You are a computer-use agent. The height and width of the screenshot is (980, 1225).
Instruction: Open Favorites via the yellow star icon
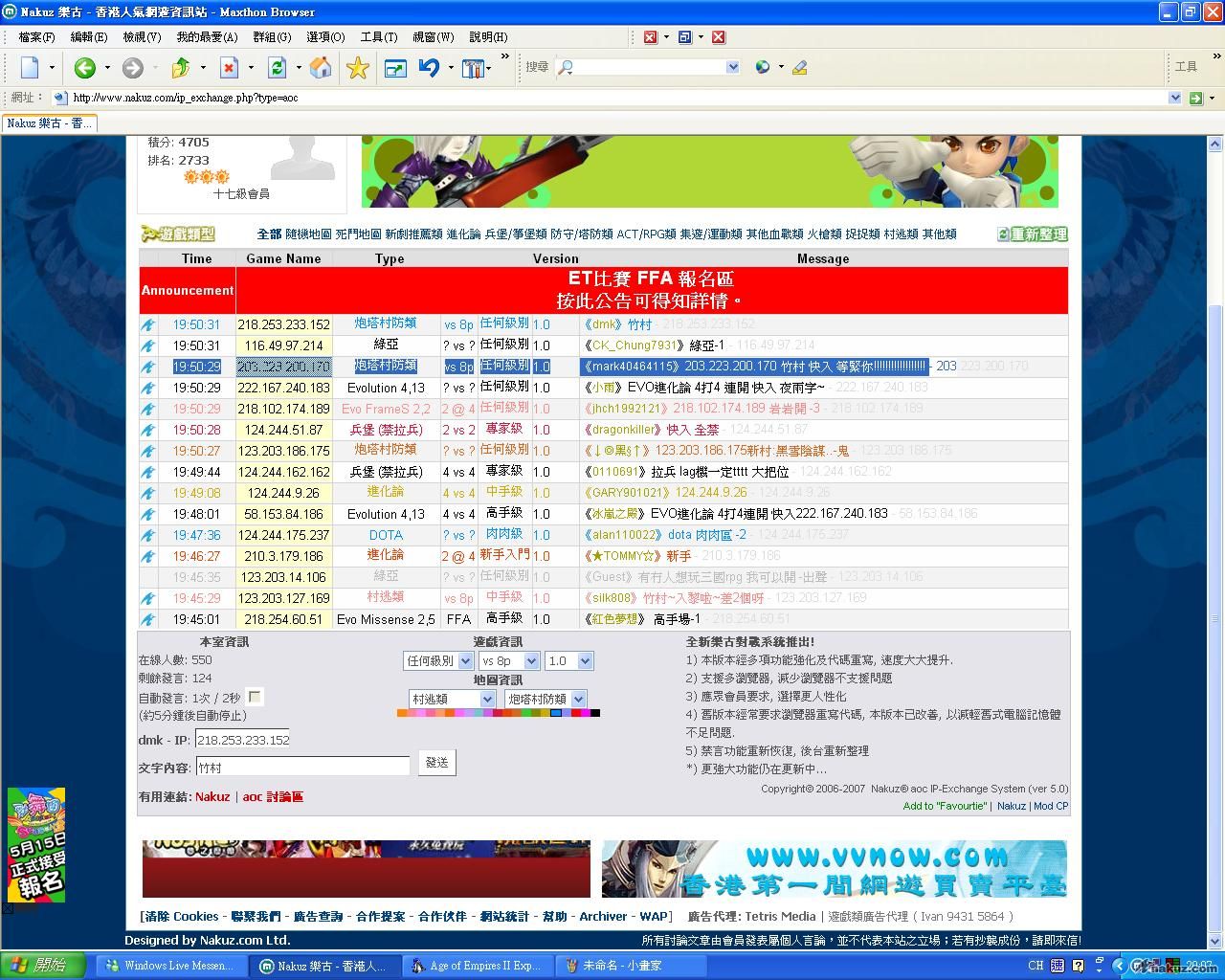point(358,68)
